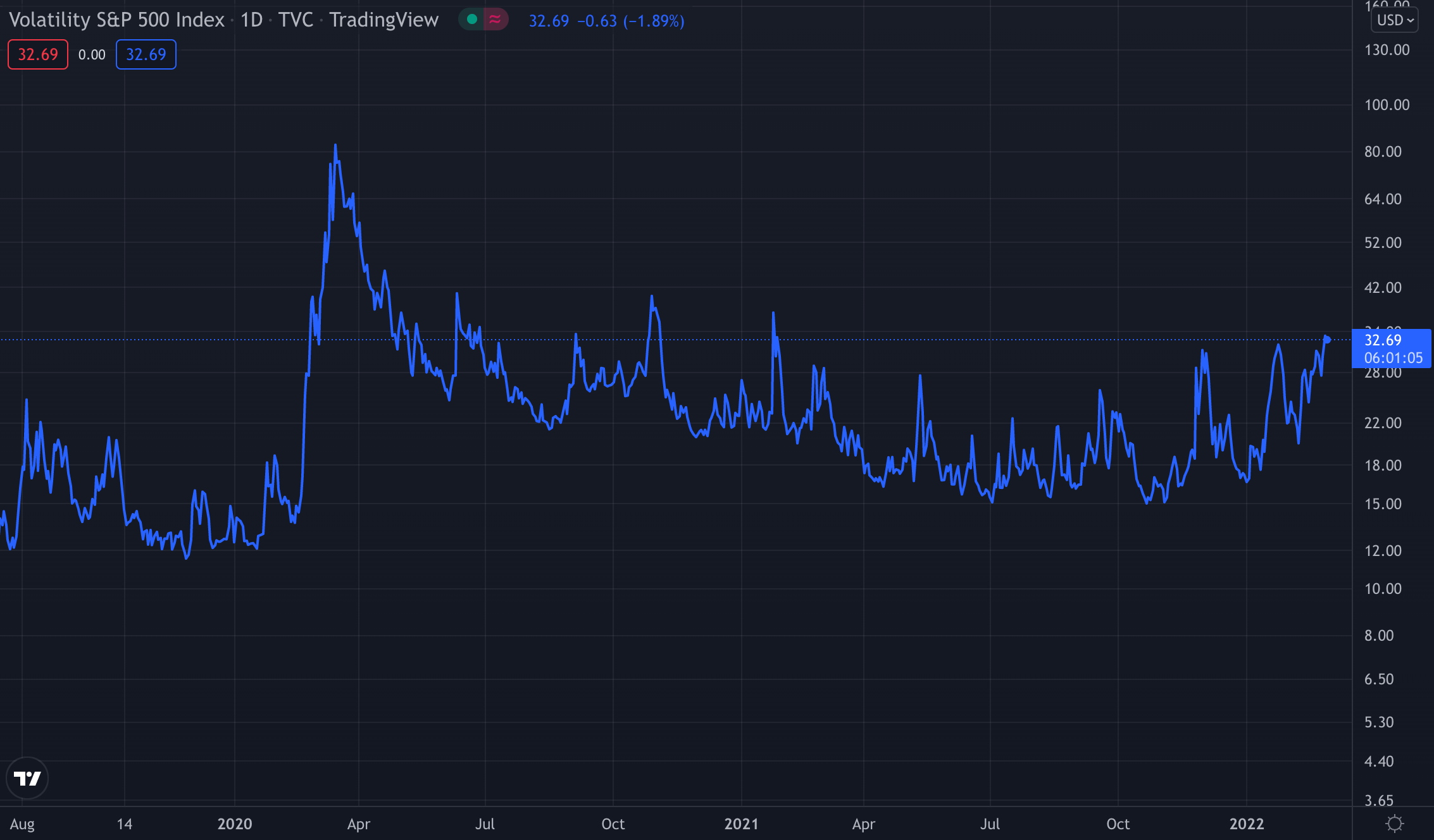Click the TVC exchange name in title
This screenshot has width=1434, height=840.
coord(296,20)
